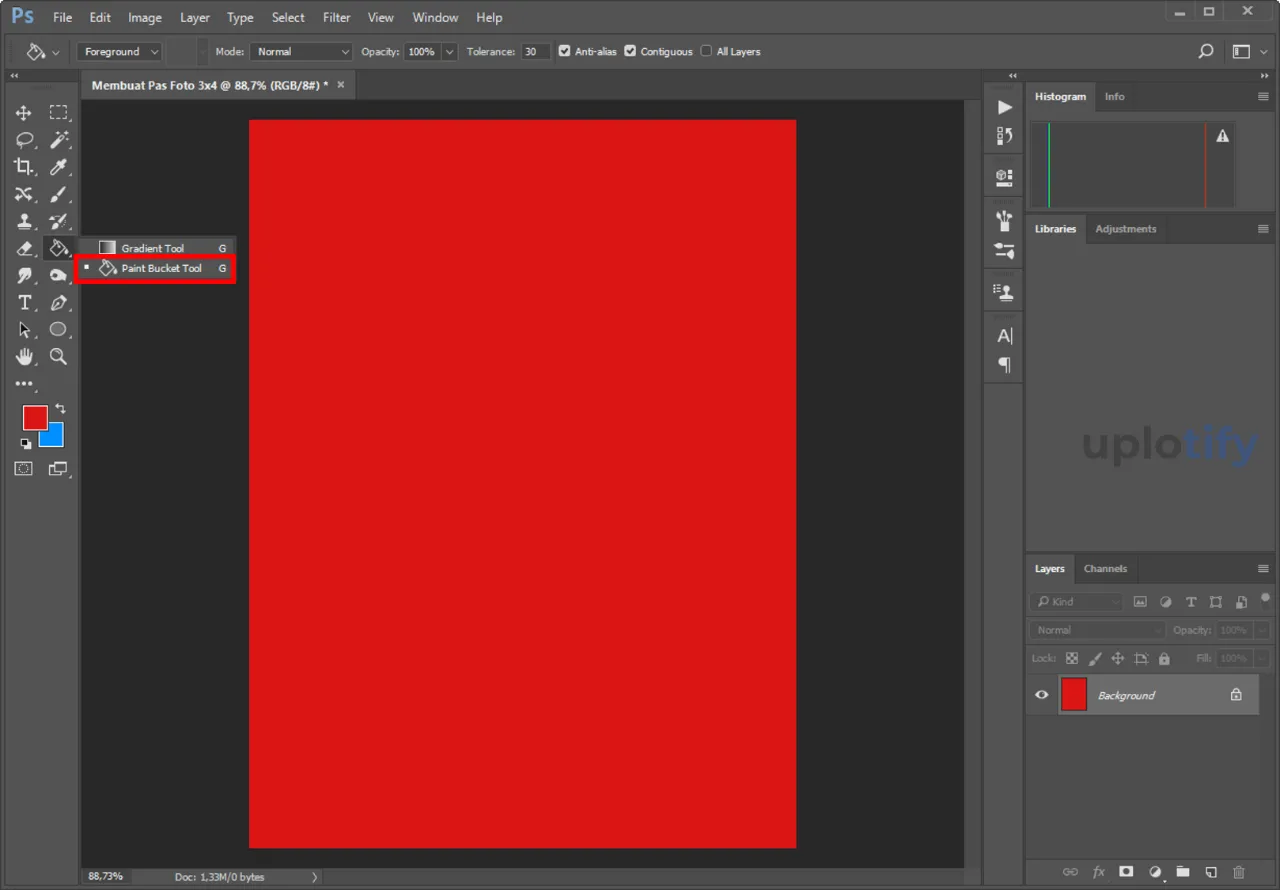Viewport: 1280px width, 890px height.
Task: Open the File menu
Action: pos(62,18)
